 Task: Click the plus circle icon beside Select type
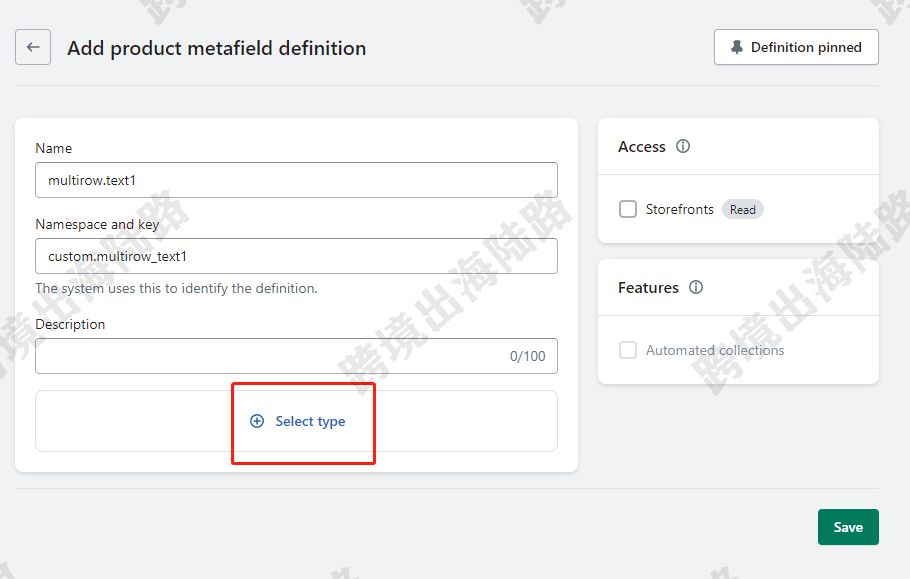[x=257, y=421]
